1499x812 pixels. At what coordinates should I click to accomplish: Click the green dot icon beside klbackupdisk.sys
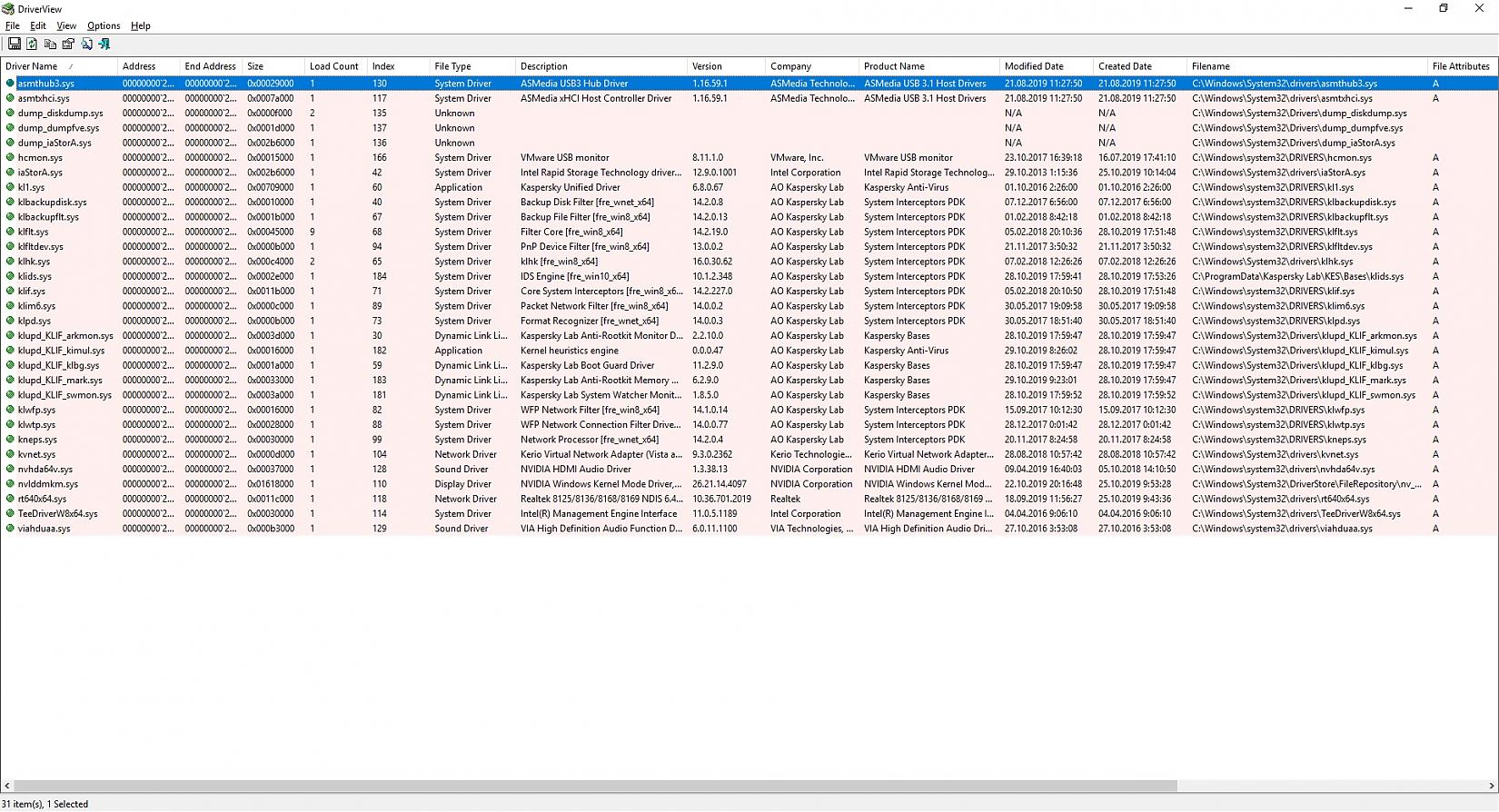click(x=10, y=203)
